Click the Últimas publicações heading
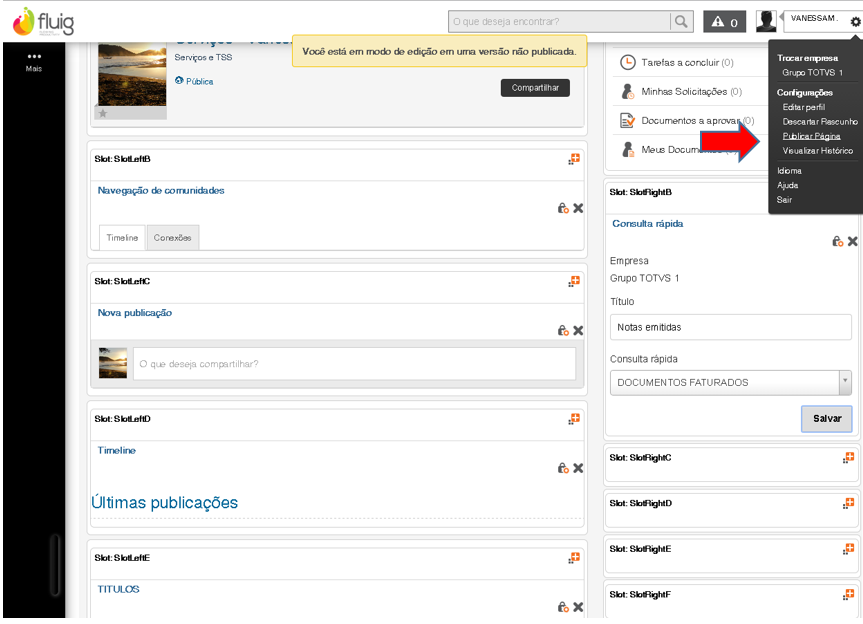The width and height of the screenshot is (863, 624). [165, 502]
